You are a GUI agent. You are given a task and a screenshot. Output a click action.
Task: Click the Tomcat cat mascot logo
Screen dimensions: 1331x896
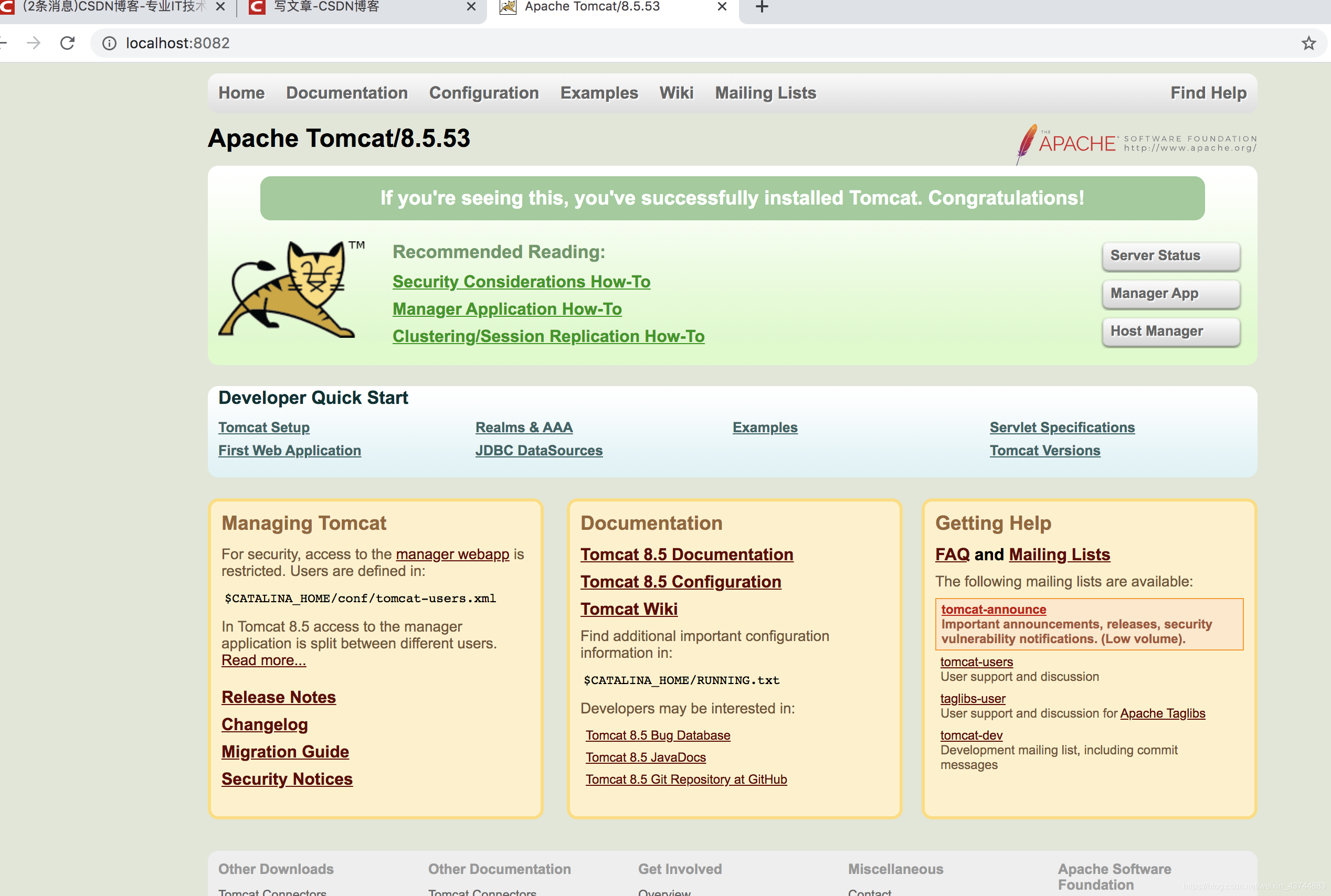tap(289, 290)
